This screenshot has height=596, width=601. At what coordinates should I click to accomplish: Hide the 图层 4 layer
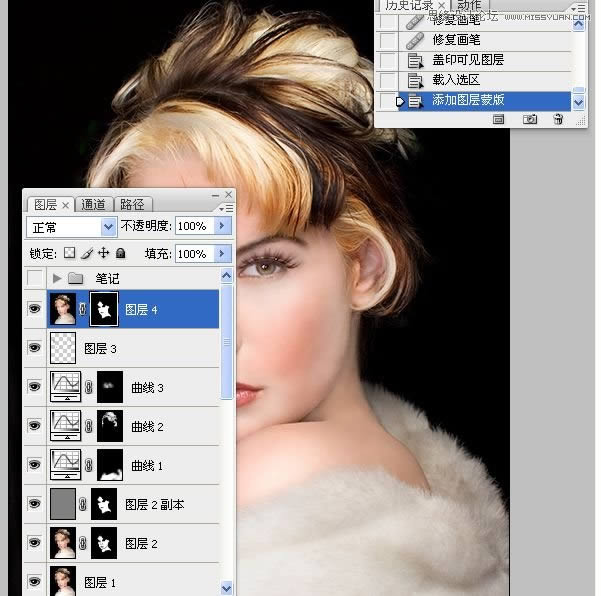35,310
